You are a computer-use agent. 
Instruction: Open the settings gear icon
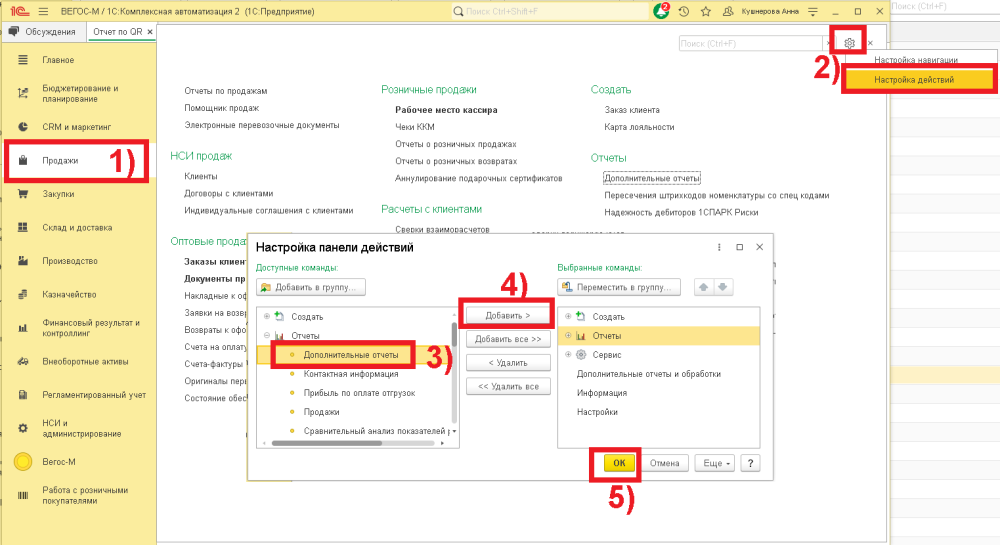pos(849,44)
